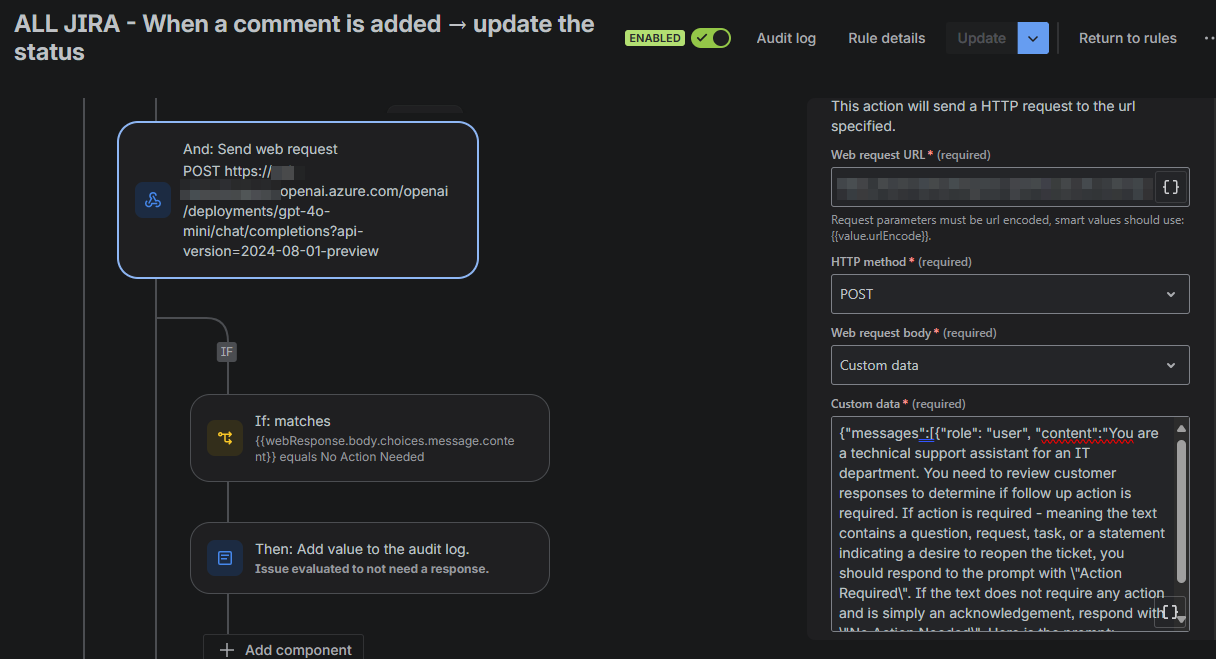The width and height of the screenshot is (1216, 659).
Task: Select the IF branch icon on the canvas
Action: point(227,351)
